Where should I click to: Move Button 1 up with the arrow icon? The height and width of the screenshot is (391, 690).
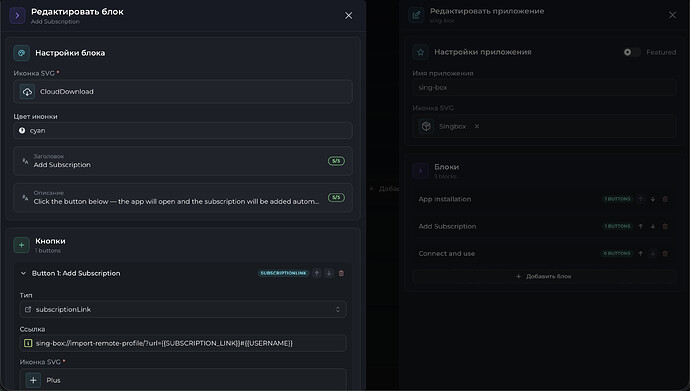[x=316, y=273]
